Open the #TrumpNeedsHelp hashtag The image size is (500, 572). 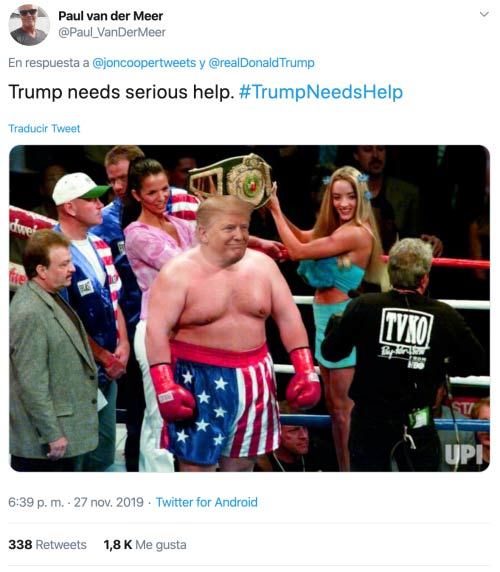click(321, 92)
